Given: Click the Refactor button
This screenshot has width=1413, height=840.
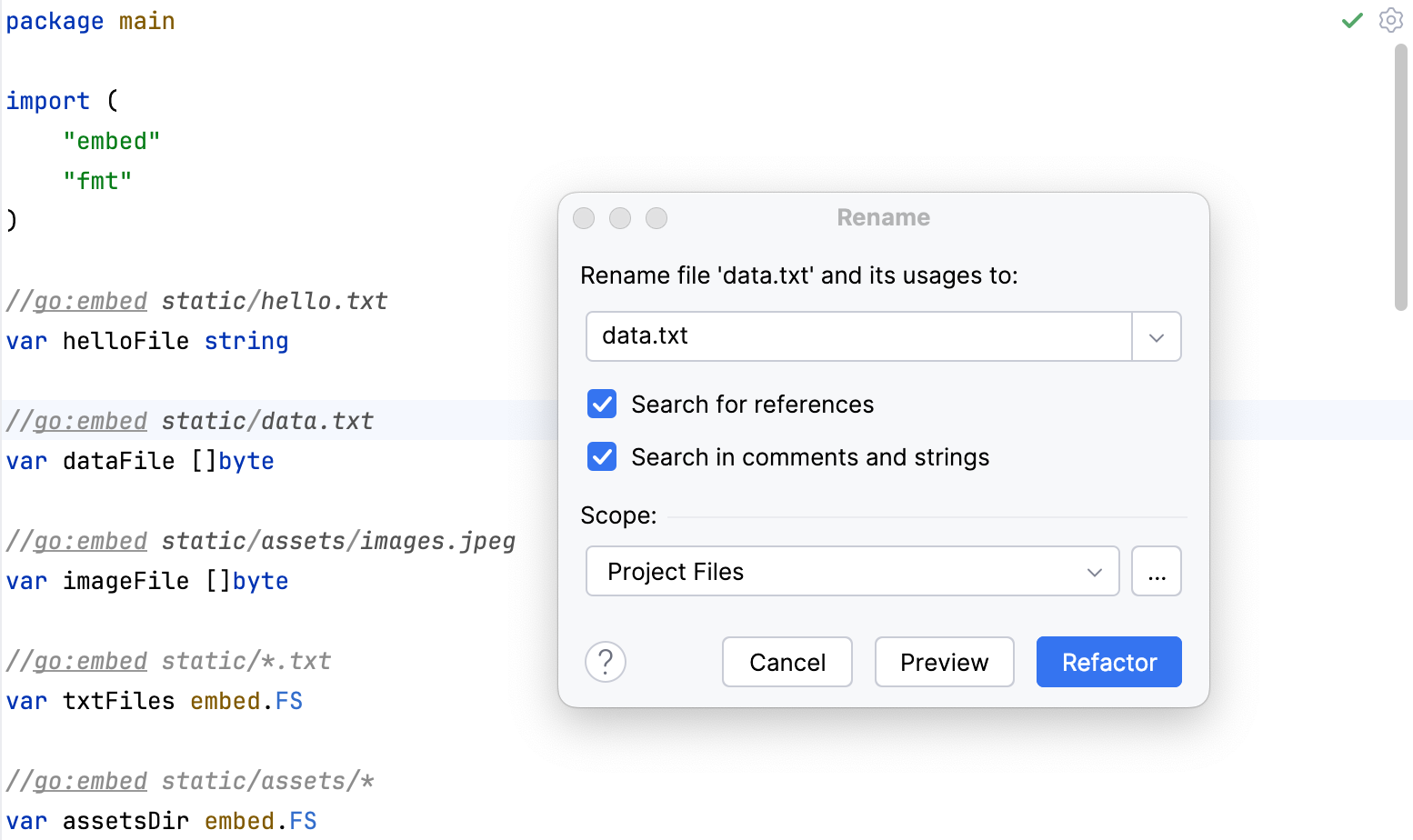Looking at the screenshot, I should pyautogui.click(x=1108, y=662).
